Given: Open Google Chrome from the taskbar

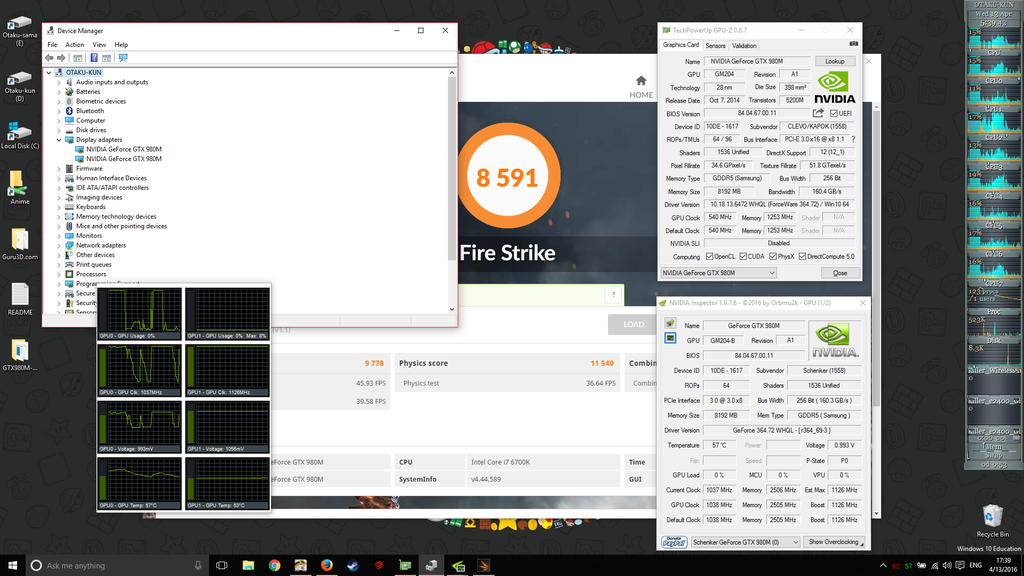Looking at the screenshot, I should [274, 566].
